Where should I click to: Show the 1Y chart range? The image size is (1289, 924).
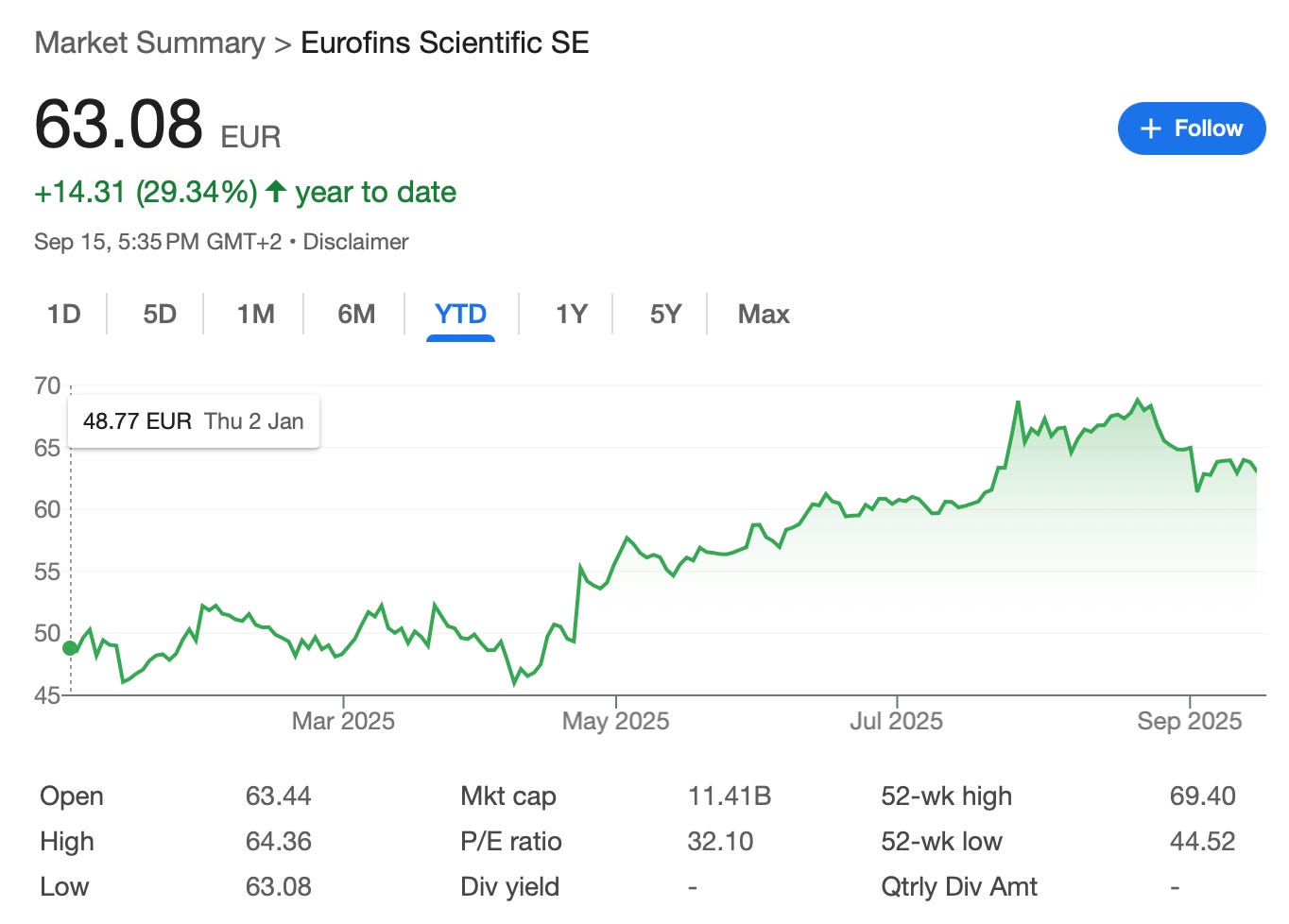point(571,314)
